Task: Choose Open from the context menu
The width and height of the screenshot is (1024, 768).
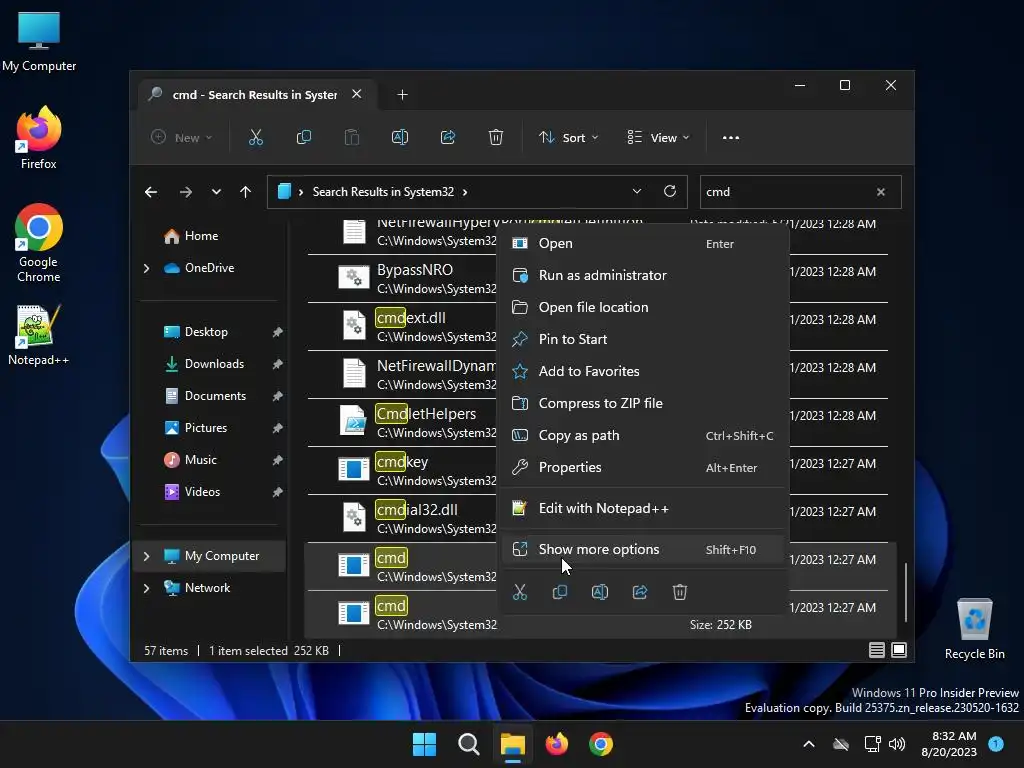Action: tap(643, 244)
